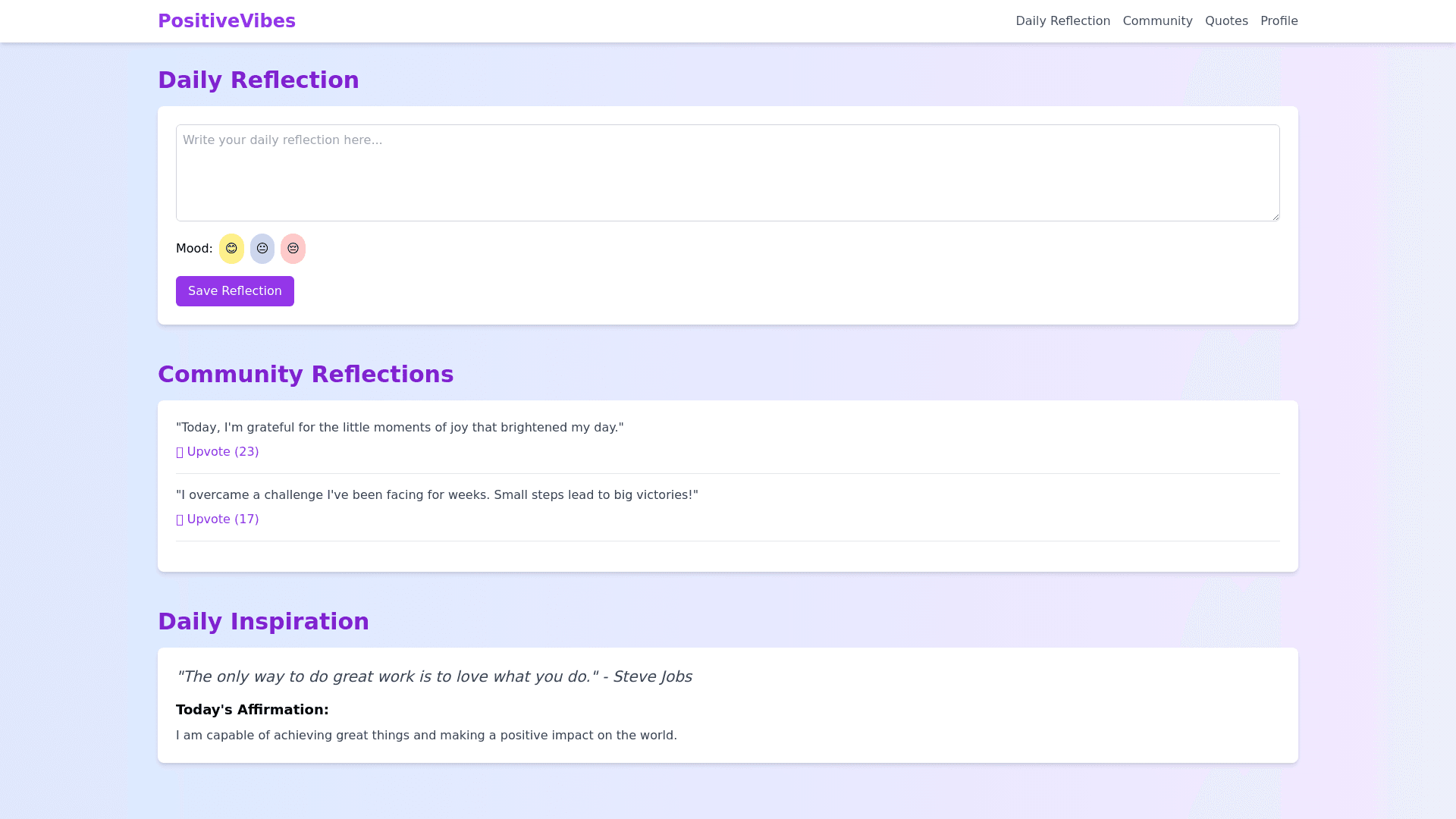
Task: Select the happy smiling mood emoji
Action: coord(231,249)
